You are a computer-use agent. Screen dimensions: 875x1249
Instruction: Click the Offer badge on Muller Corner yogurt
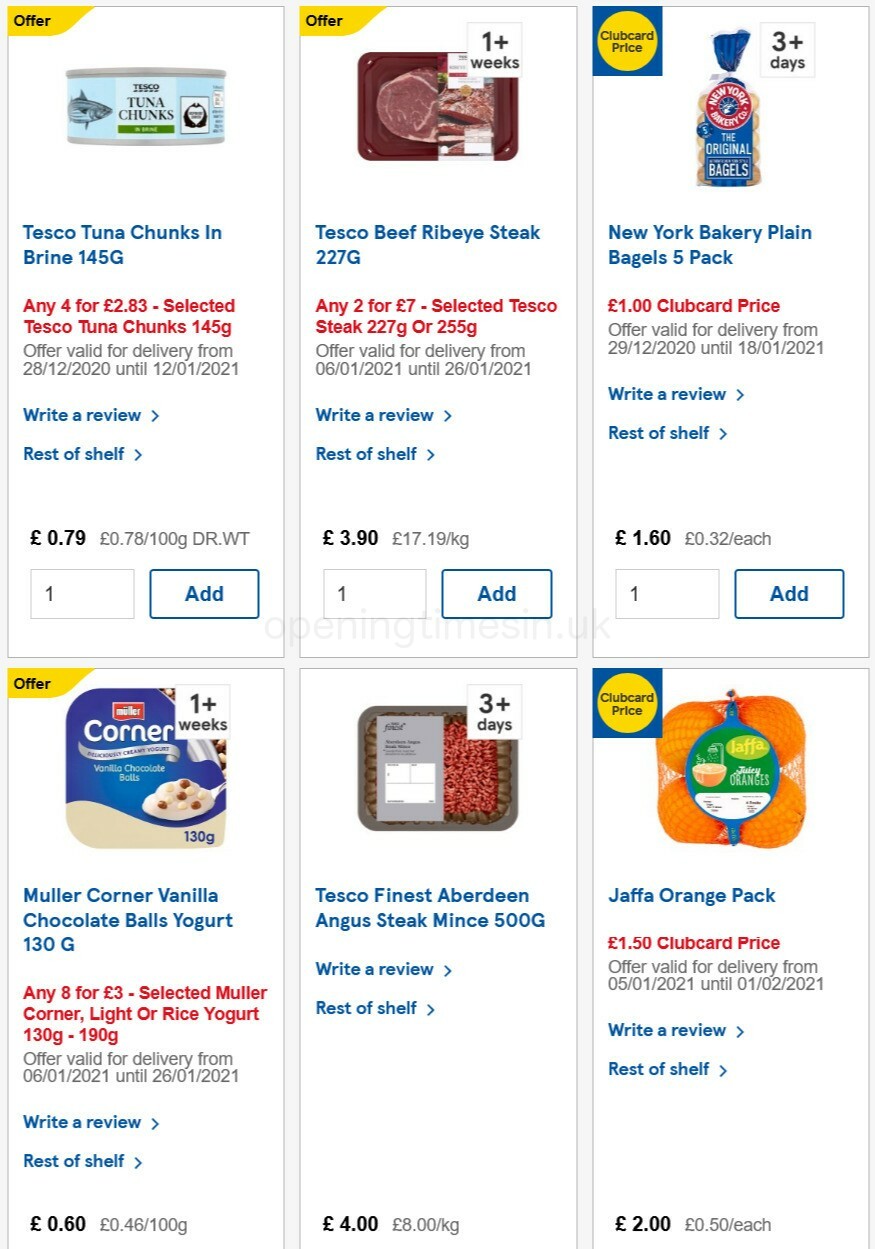(x=32, y=683)
